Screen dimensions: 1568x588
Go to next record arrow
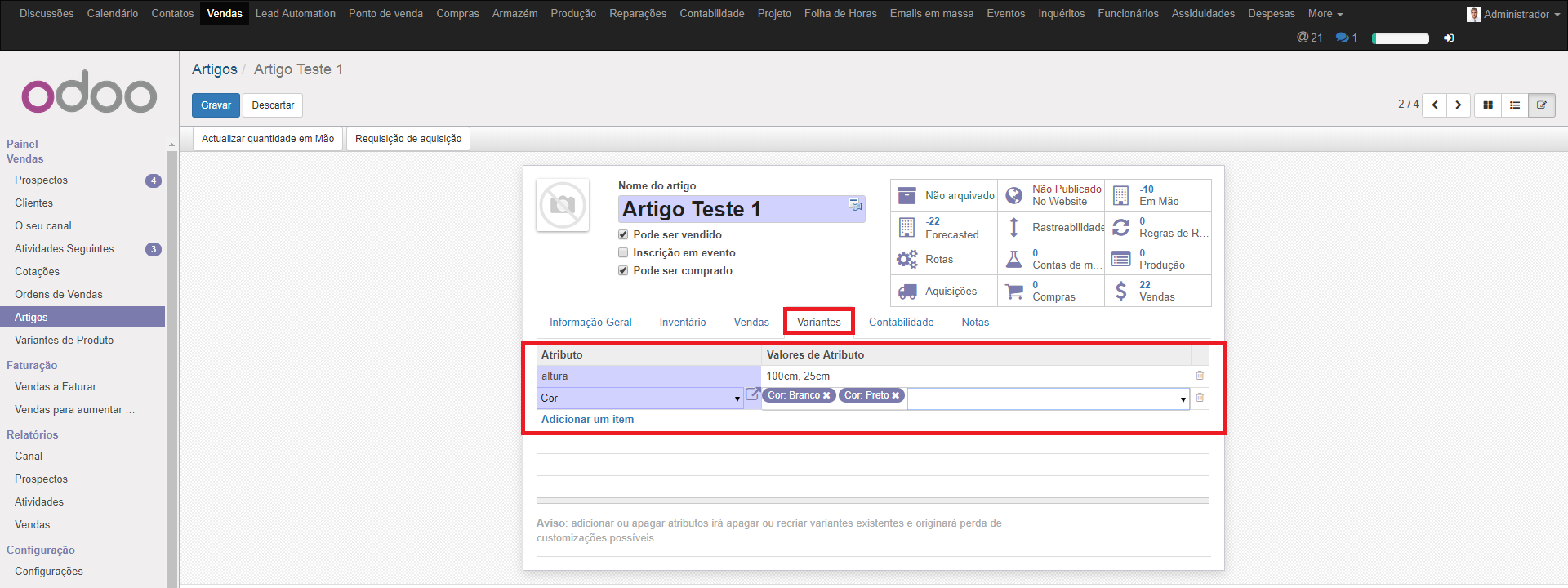click(x=1458, y=105)
